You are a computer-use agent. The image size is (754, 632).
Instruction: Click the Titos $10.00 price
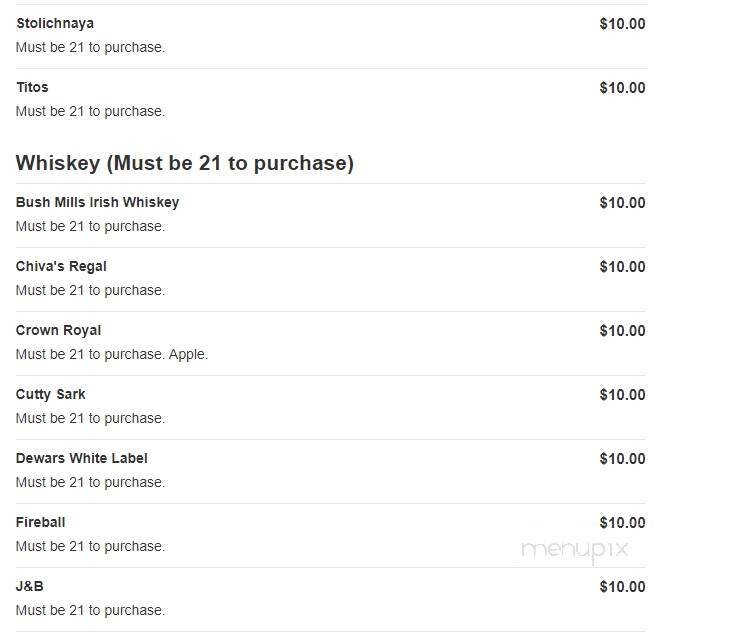tap(622, 87)
